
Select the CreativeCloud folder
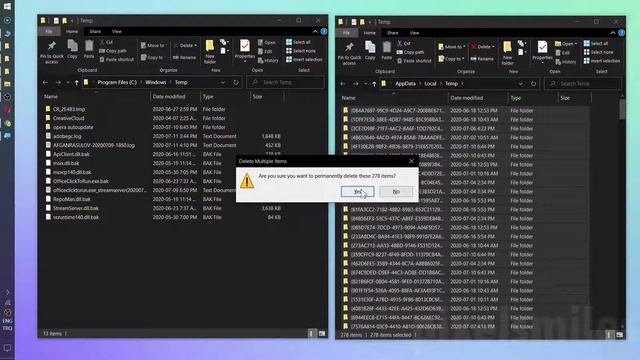click(69, 118)
